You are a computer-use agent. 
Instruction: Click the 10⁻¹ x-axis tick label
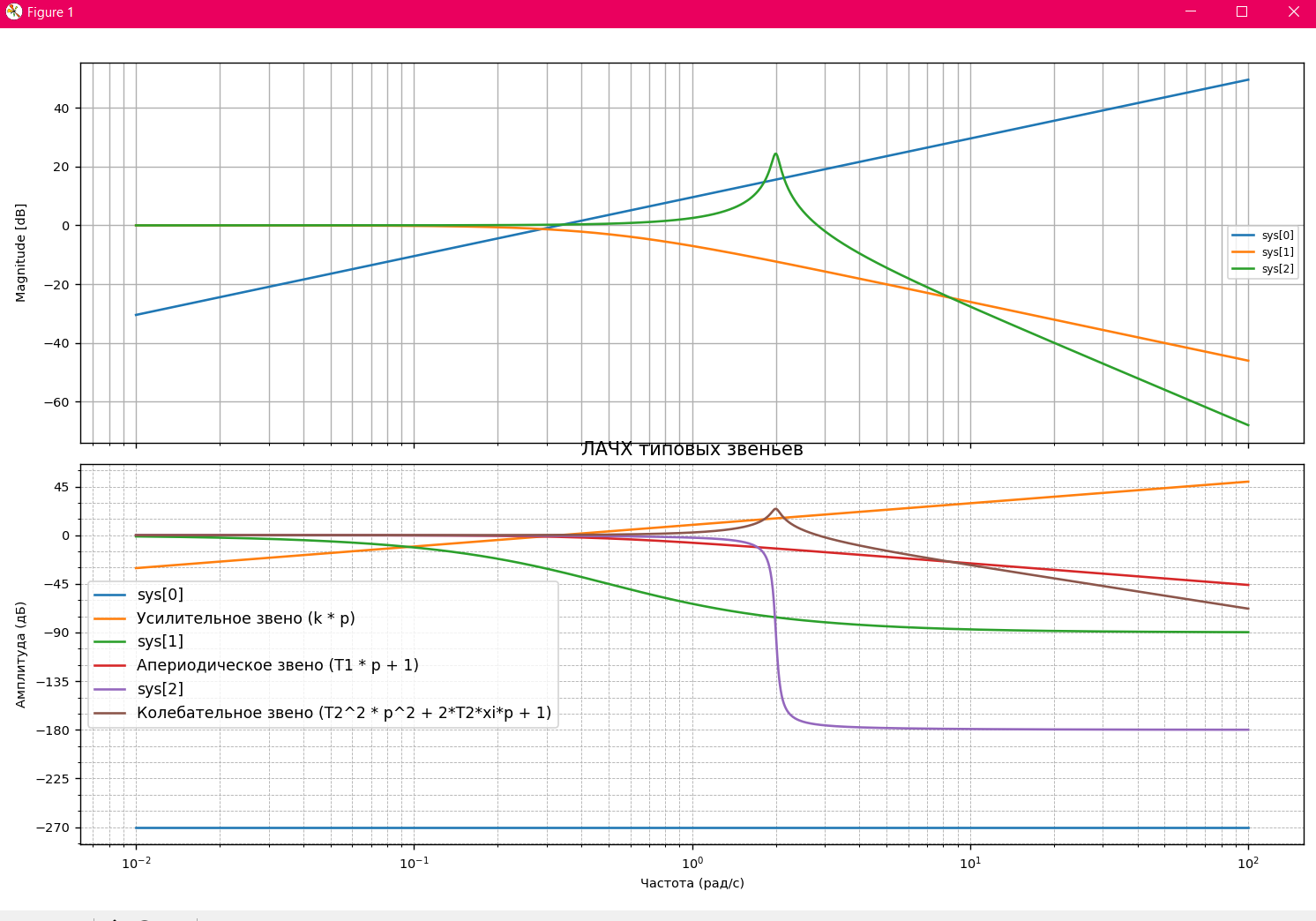pyautogui.click(x=414, y=862)
